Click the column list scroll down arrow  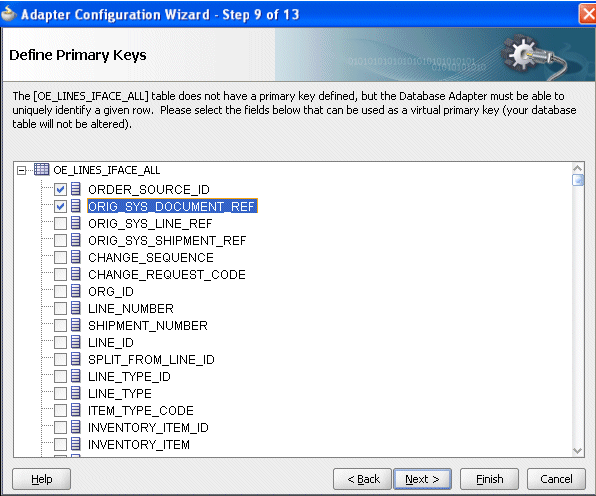coord(578,451)
